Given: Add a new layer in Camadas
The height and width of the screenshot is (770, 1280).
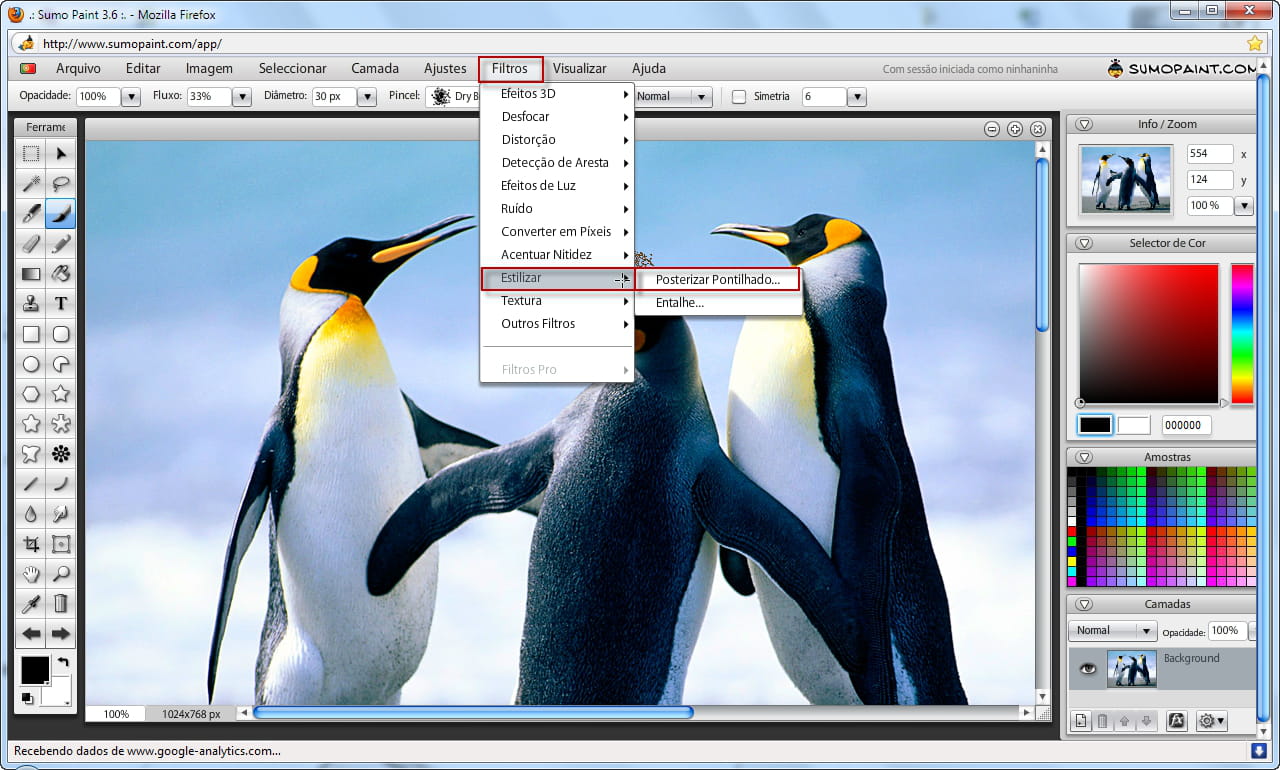Looking at the screenshot, I should pyautogui.click(x=1081, y=720).
